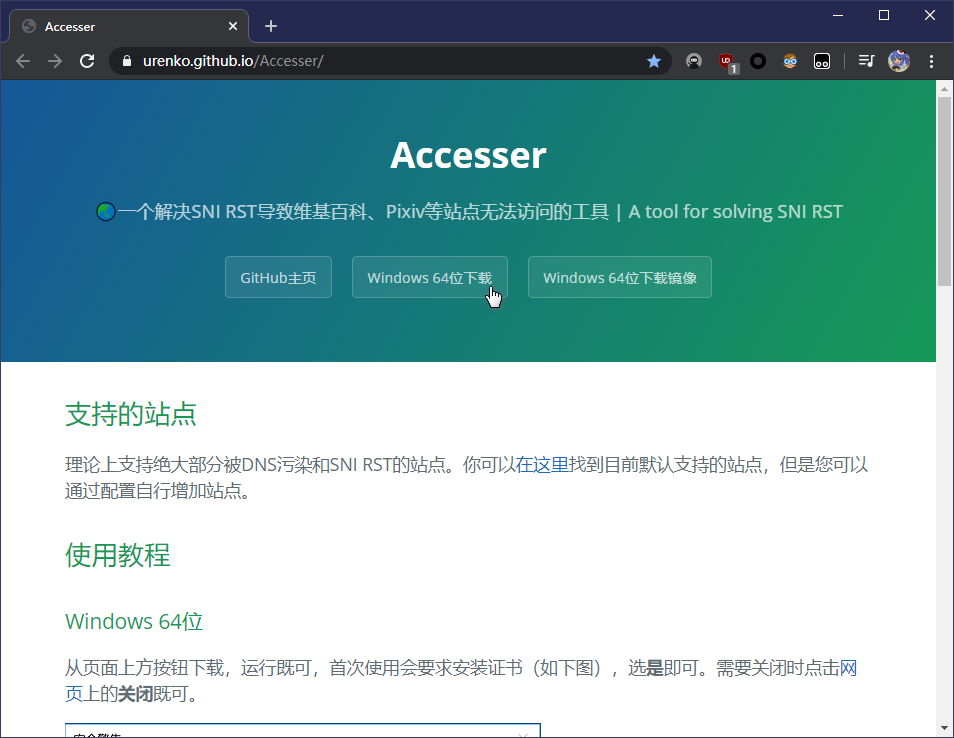Screen dimensions: 954x738
Task: Open the black circle extension icon
Action: [x=757, y=61]
